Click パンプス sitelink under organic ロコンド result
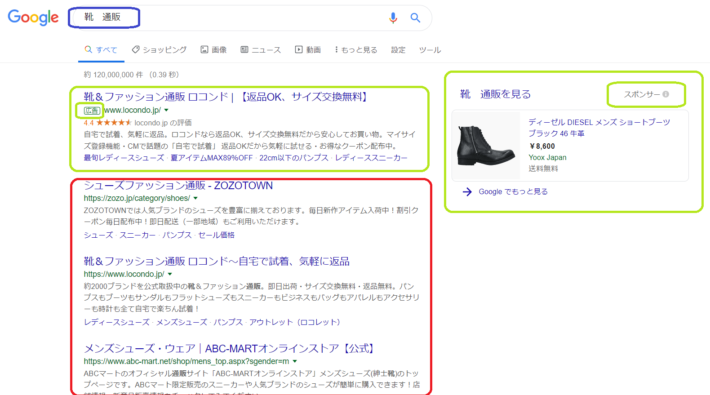Screen dimensions: 710x395 [x=228, y=322]
